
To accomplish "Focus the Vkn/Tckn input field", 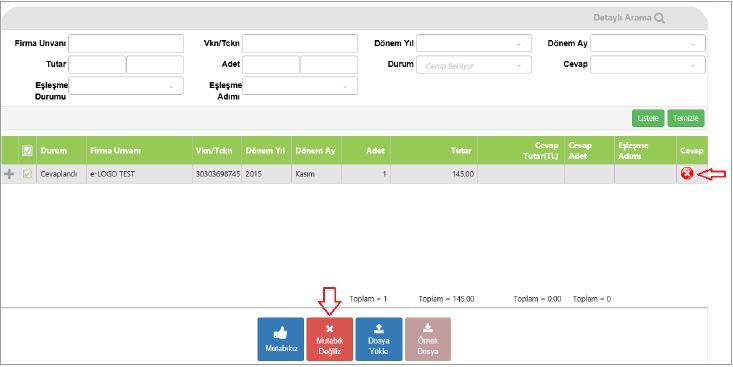I will pyautogui.click(x=300, y=43).
